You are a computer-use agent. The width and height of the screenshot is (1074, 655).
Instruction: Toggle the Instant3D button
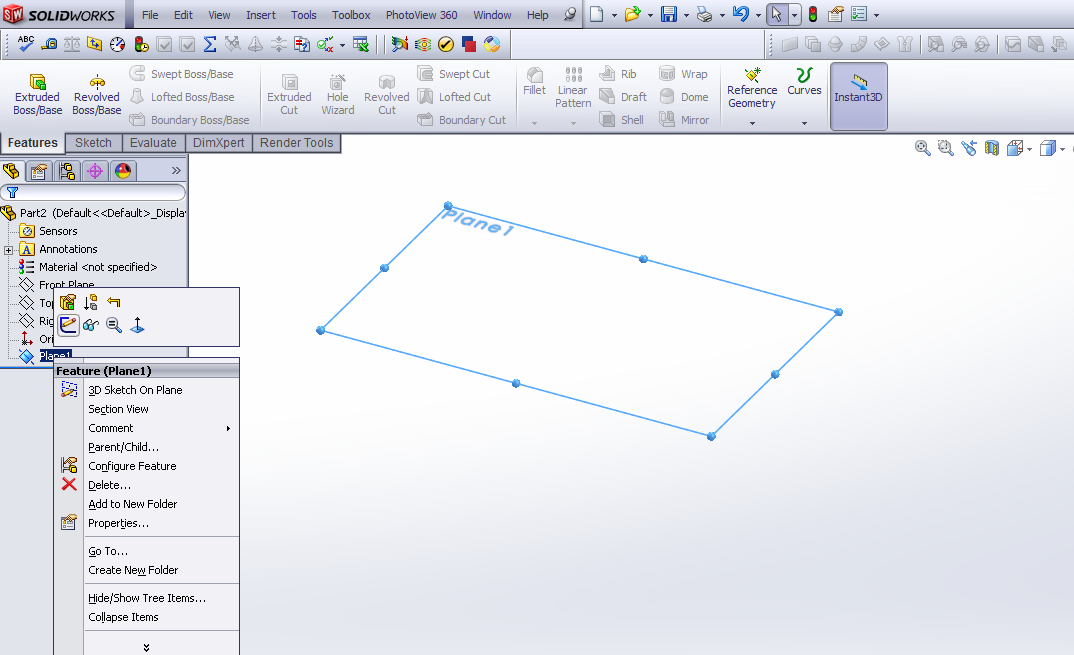tap(858, 96)
